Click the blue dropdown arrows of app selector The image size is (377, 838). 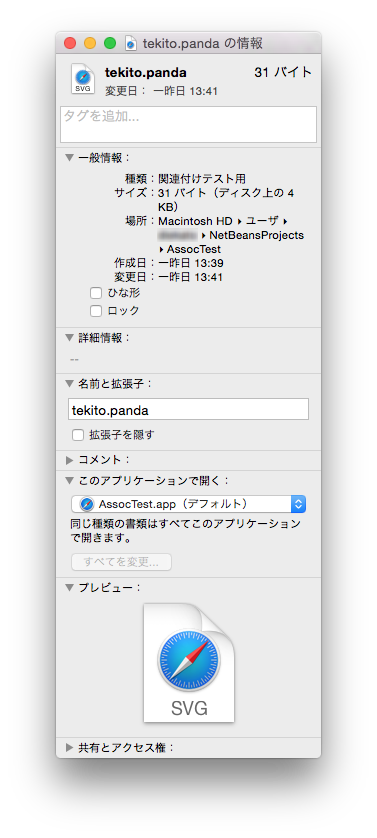[x=298, y=504]
